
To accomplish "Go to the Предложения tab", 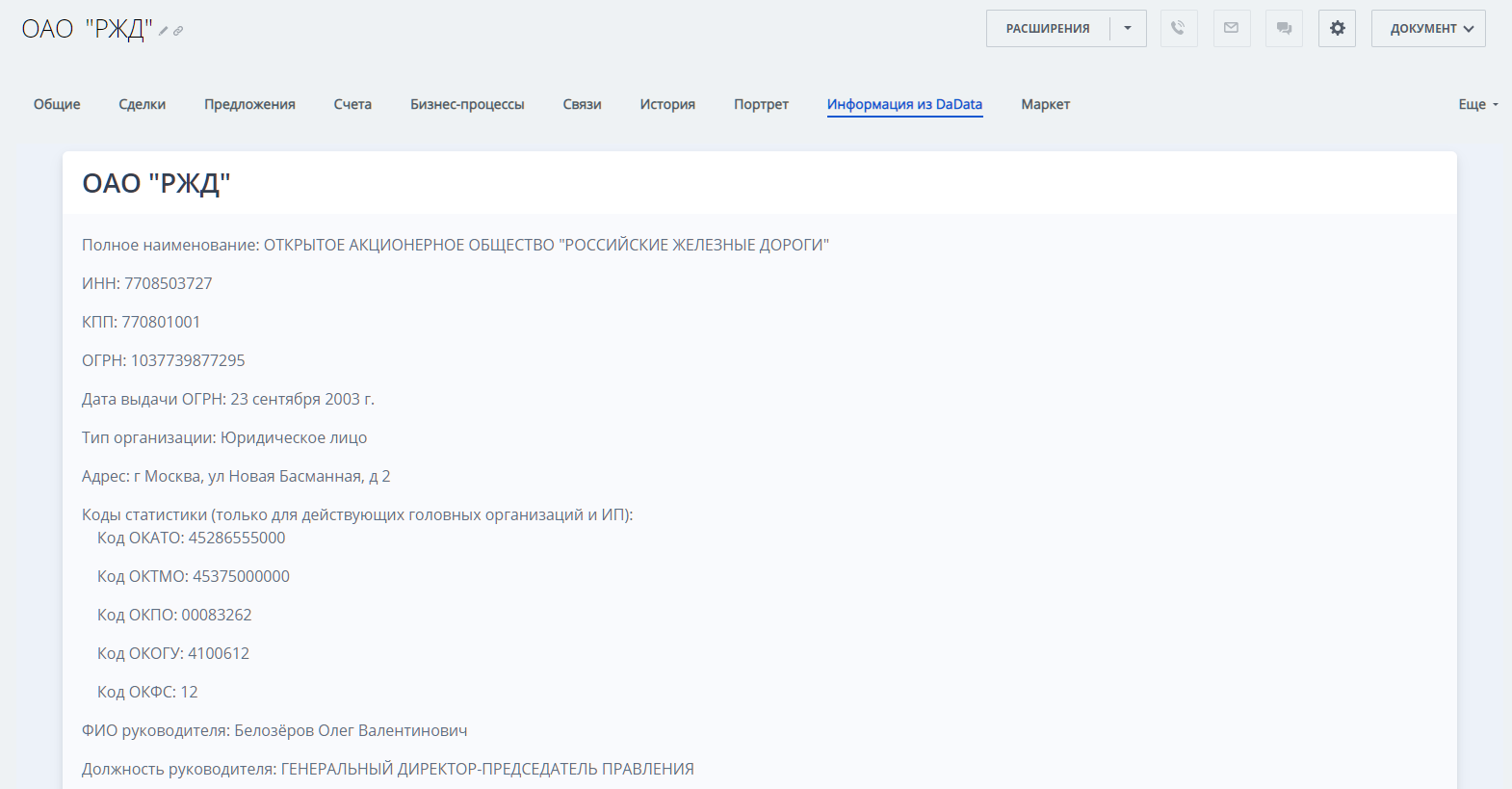I will (x=249, y=104).
